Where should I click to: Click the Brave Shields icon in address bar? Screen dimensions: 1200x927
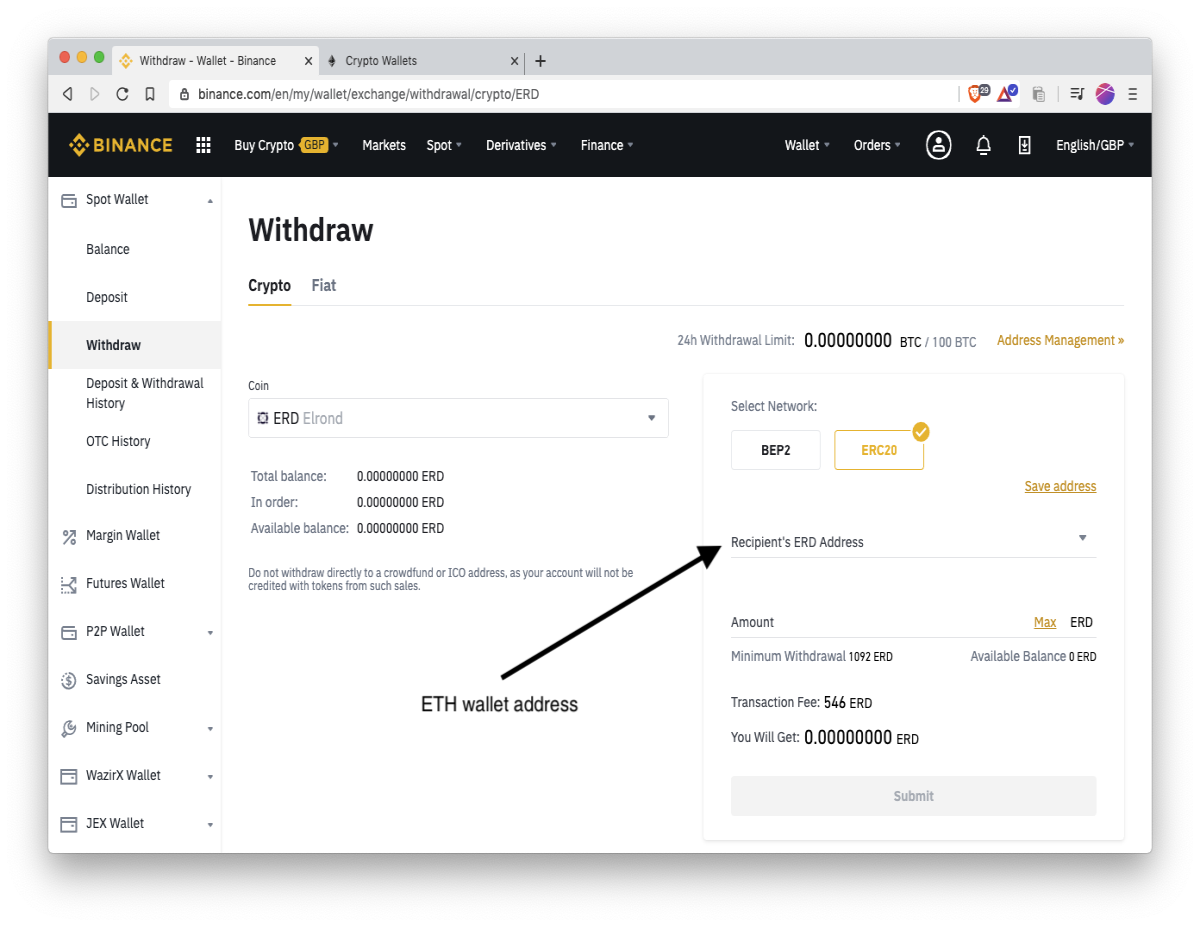[977, 94]
